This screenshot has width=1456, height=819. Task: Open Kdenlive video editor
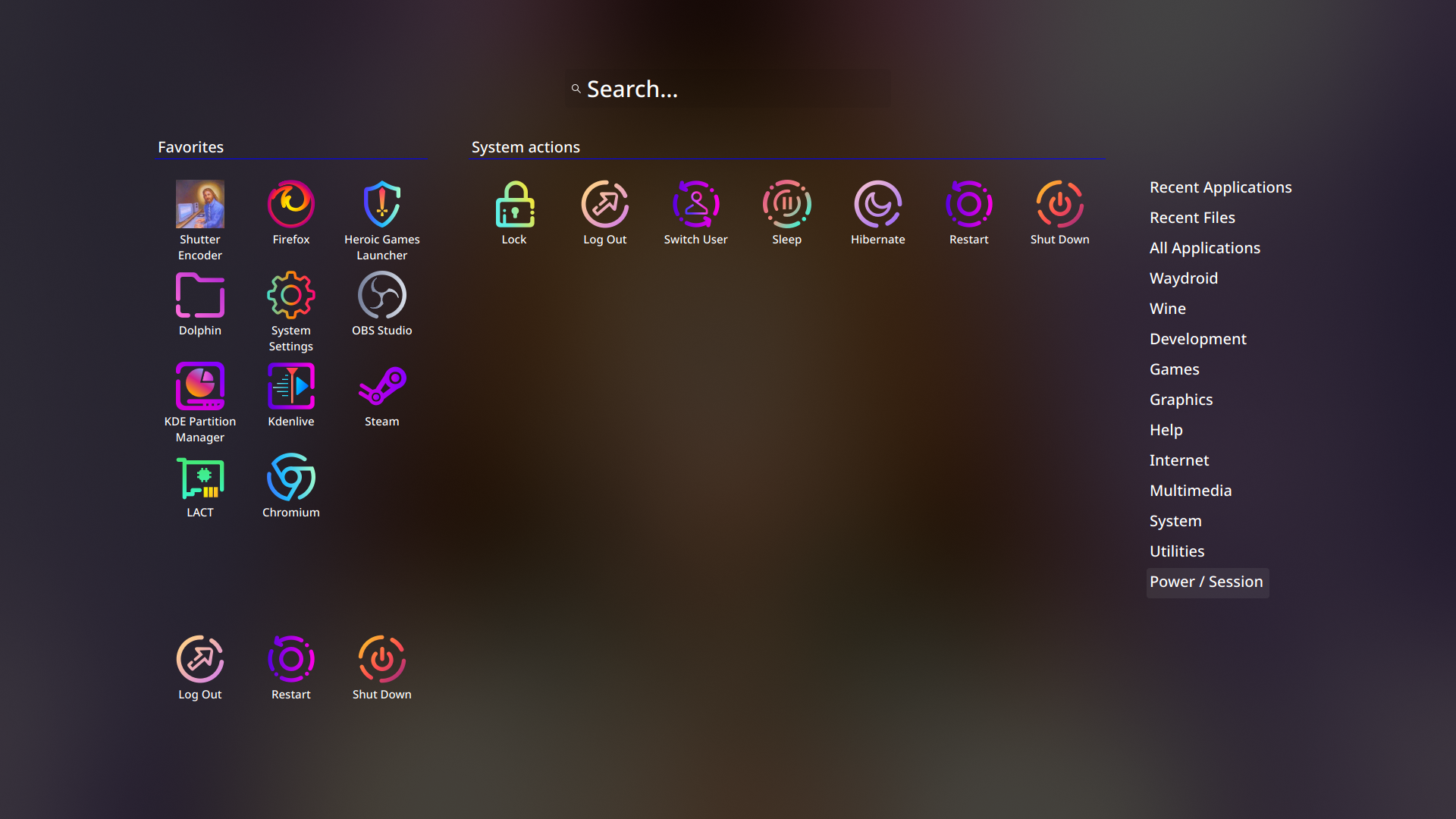click(290, 387)
